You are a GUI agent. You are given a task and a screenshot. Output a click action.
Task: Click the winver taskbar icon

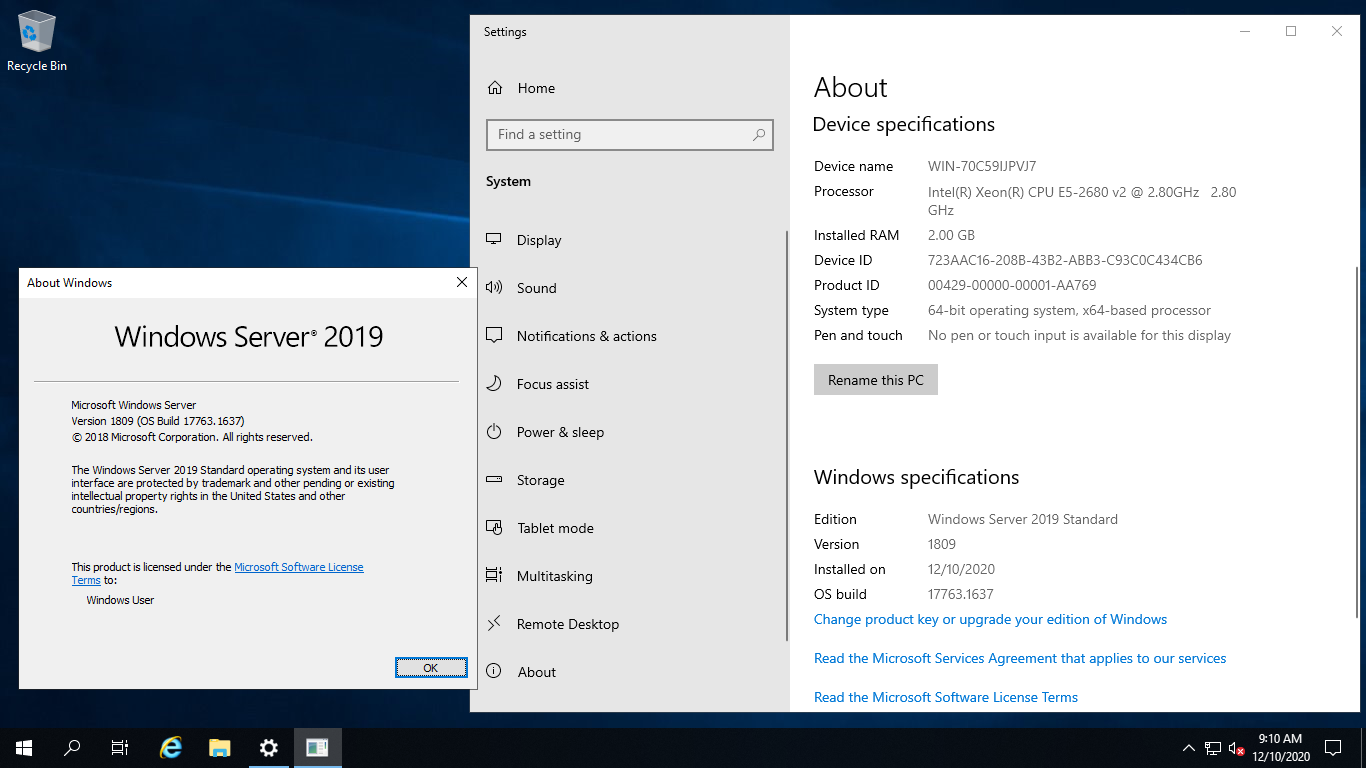pyautogui.click(x=317, y=748)
